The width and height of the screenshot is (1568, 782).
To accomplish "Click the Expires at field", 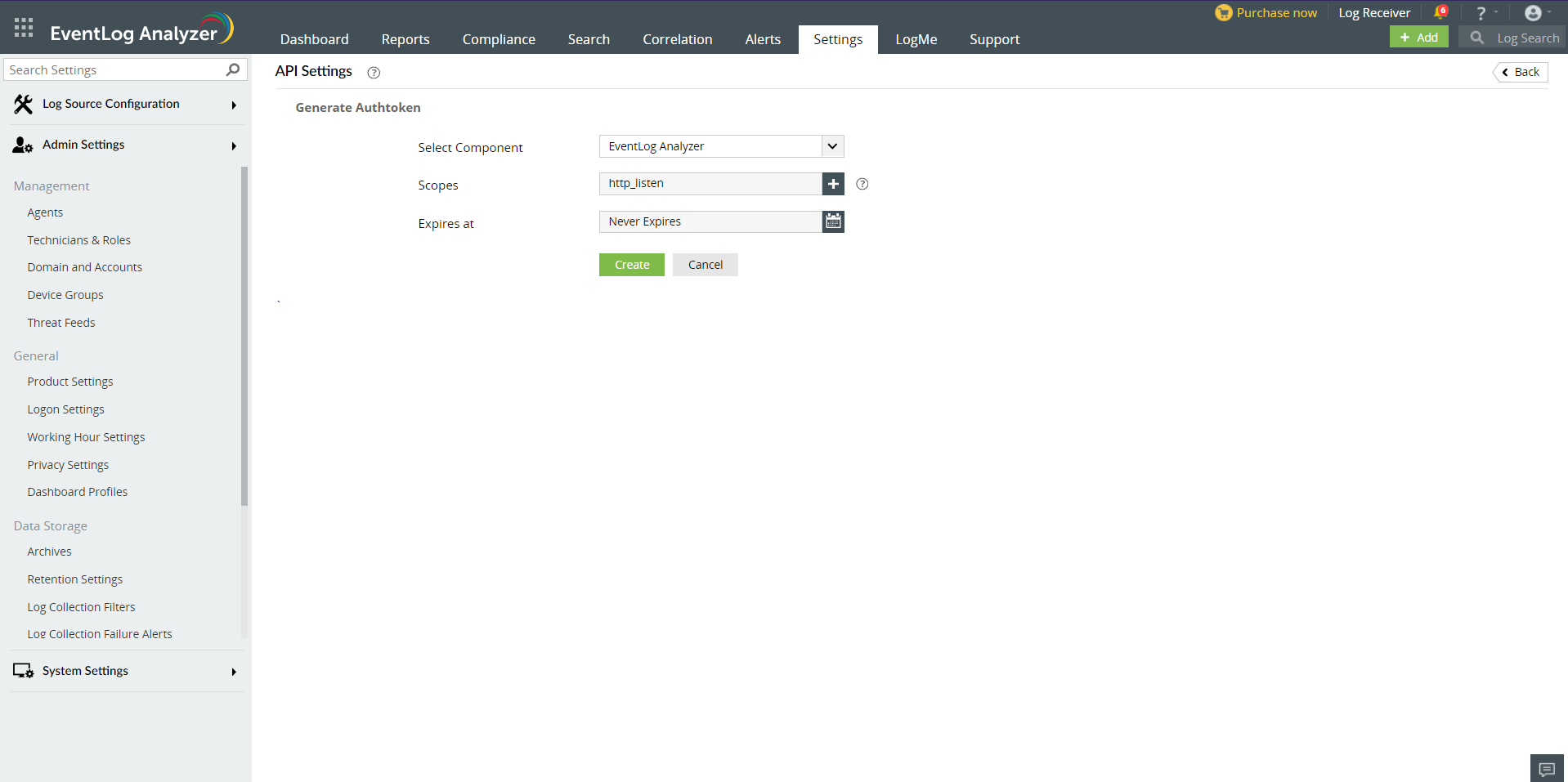I will tap(710, 221).
